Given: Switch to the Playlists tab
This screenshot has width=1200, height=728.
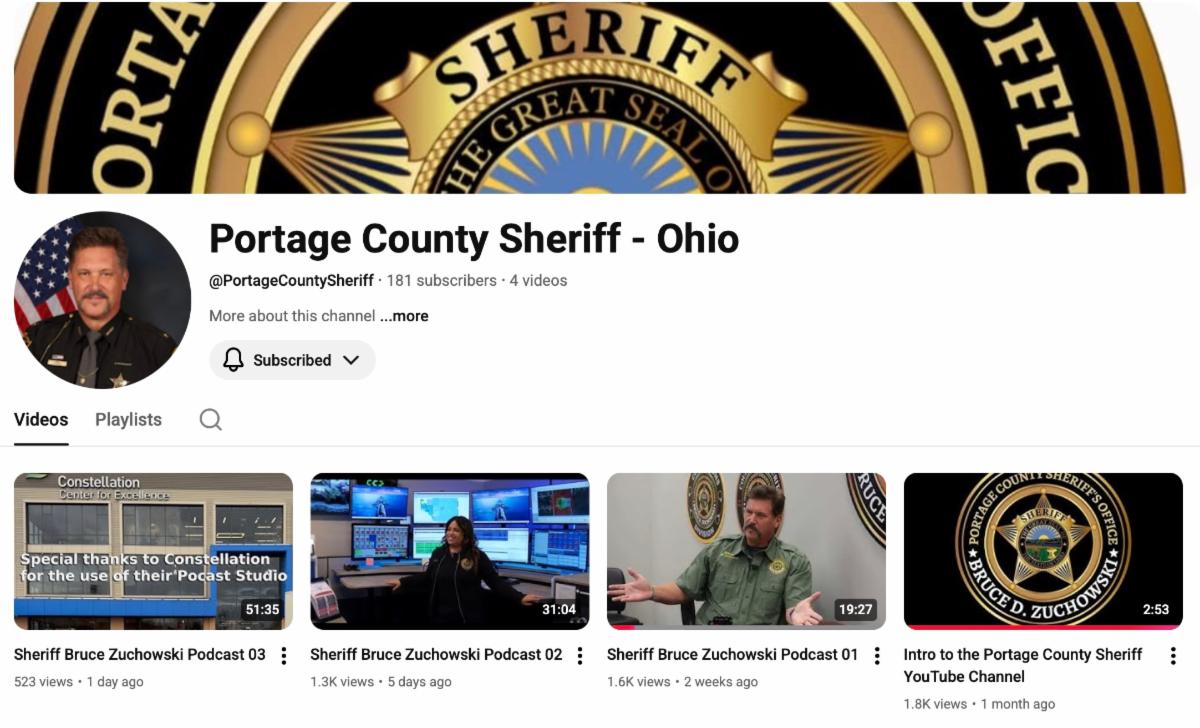Looking at the screenshot, I should coord(128,419).
